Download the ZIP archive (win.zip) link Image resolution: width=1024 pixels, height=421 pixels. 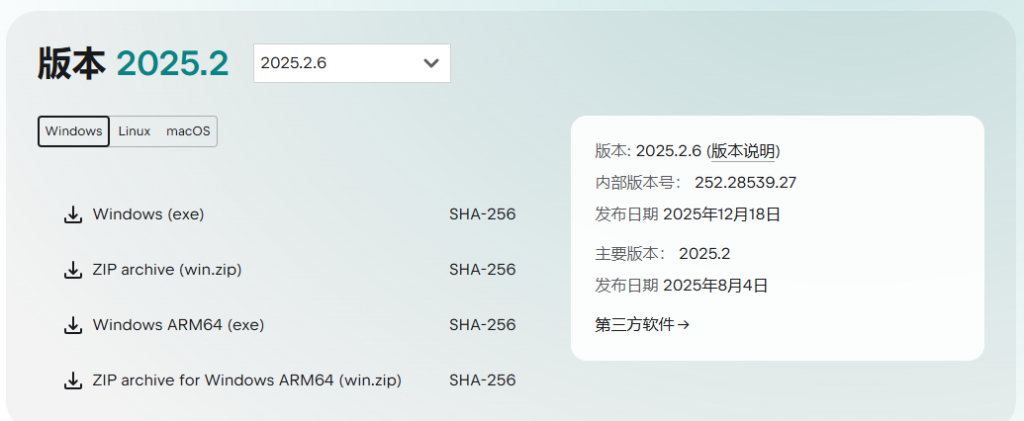[167, 269]
